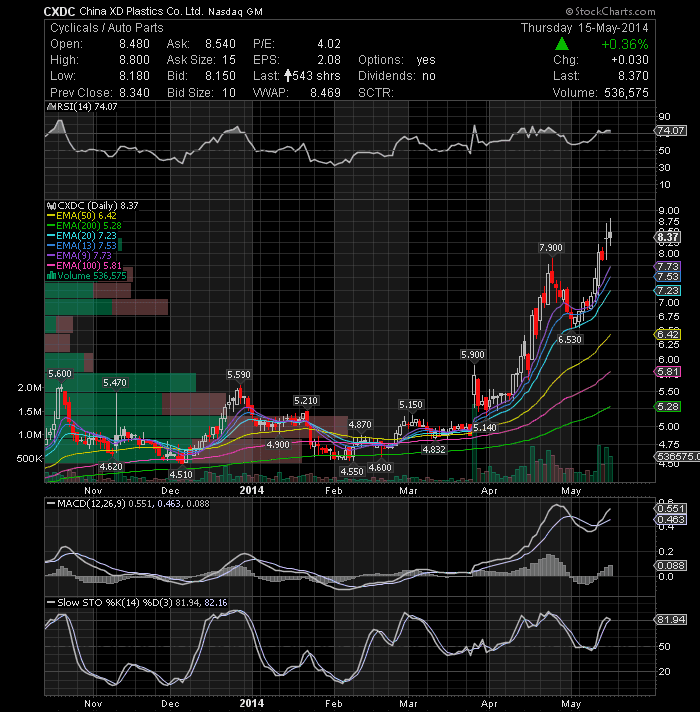Viewport: 700px width, 712px height.
Task: Click the green up-triangle change indicator
Action: tap(562, 44)
